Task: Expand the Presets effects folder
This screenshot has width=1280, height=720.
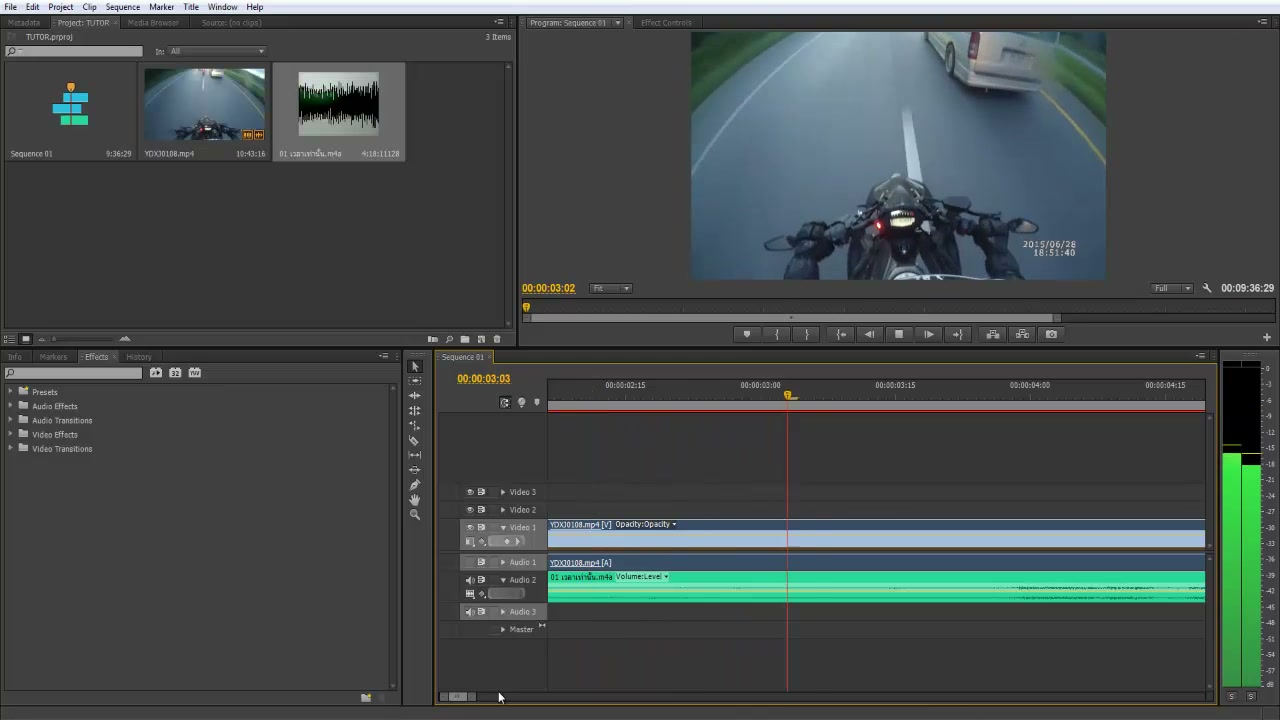Action: (x=10, y=392)
